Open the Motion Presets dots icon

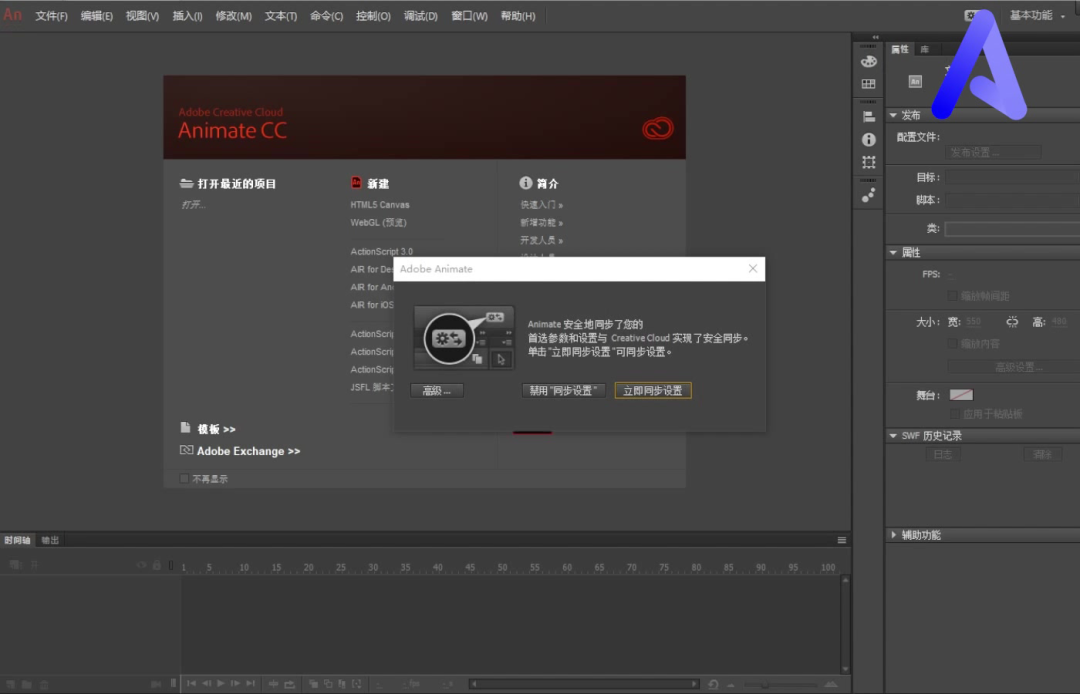(x=869, y=196)
